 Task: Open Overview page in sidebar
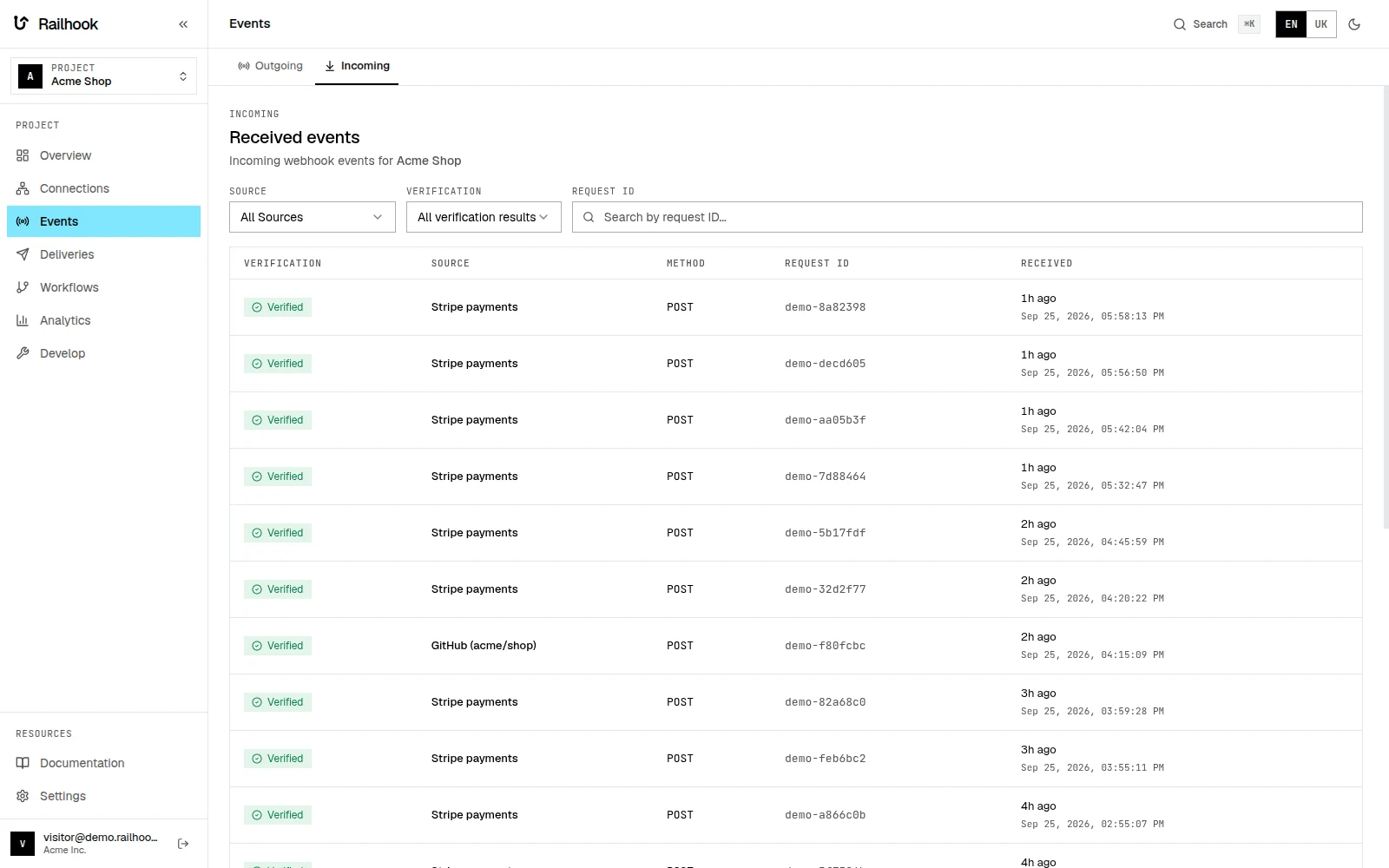tap(103, 155)
